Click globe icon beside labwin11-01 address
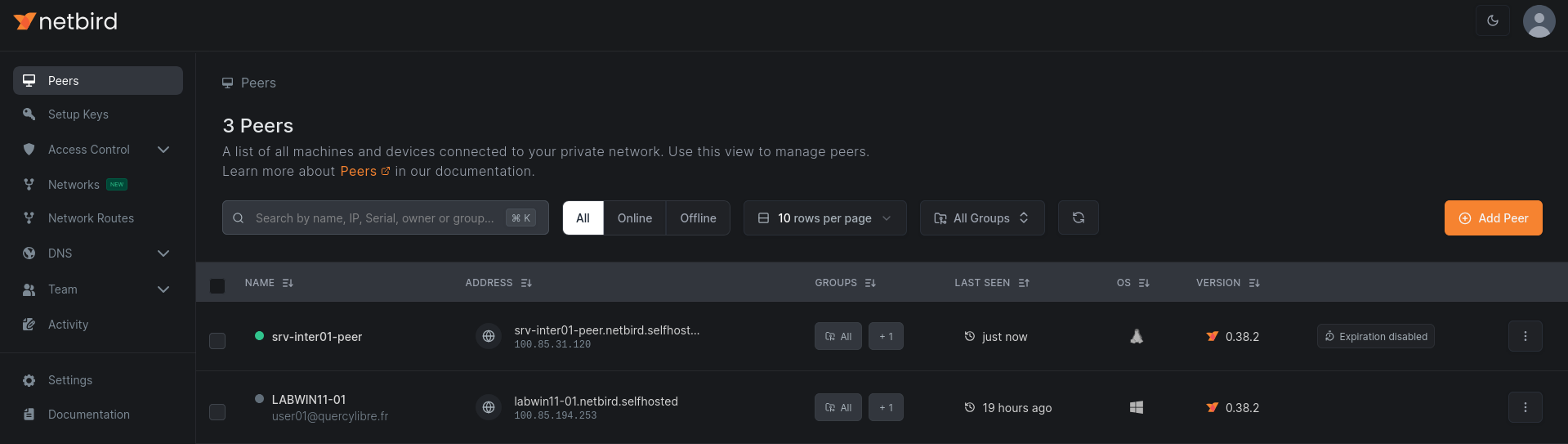This screenshot has width=1568, height=444. pos(489,407)
